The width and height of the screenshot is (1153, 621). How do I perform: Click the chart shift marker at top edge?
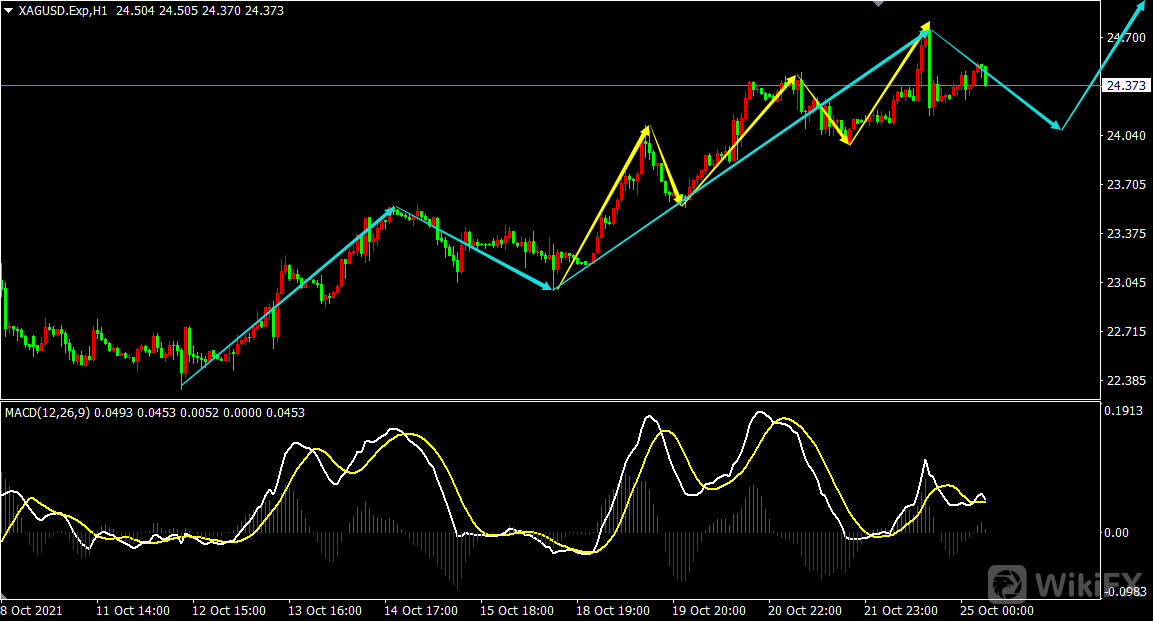click(x=878, y=4)
